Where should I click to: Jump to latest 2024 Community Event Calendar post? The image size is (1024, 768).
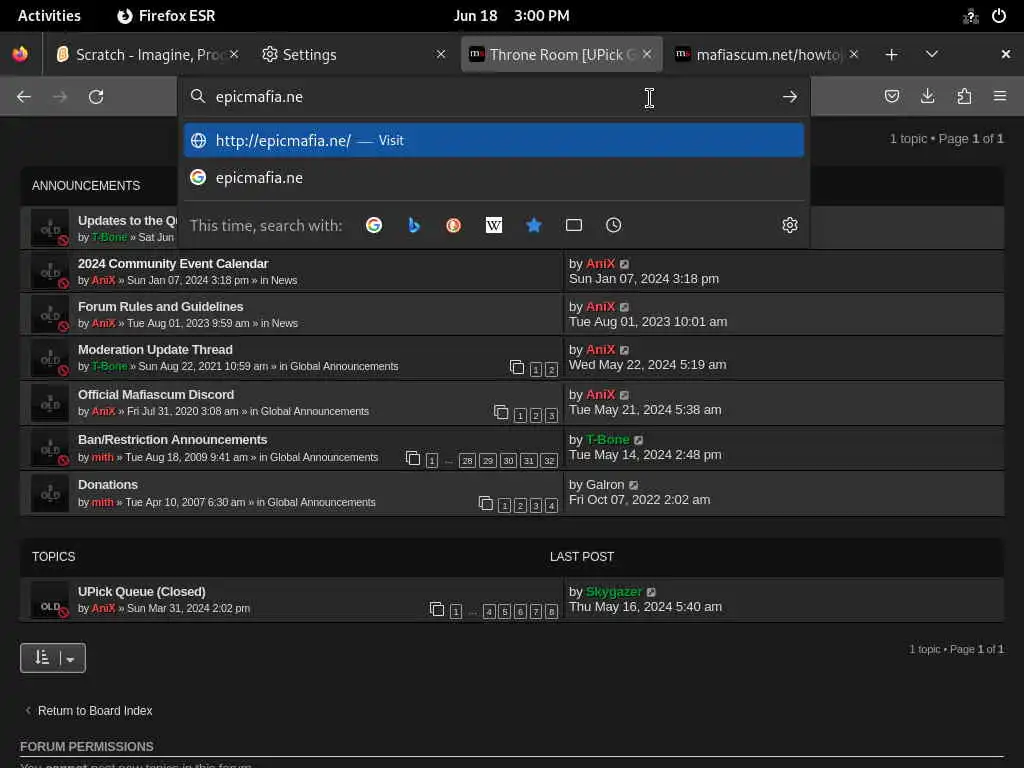(x=624, y=264)
